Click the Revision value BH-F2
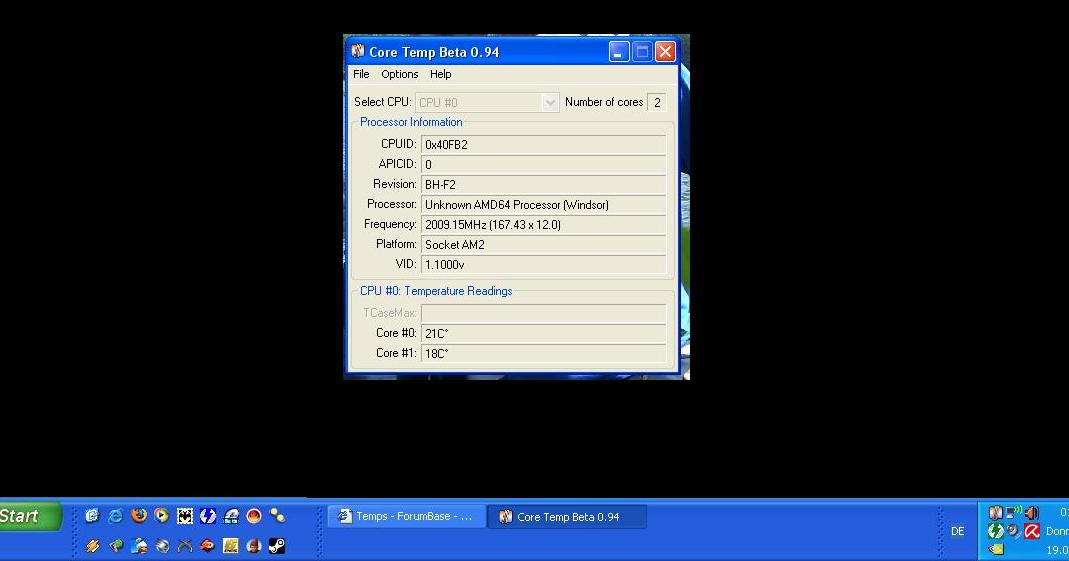Screen dimensions: 1069x561 point(543,185)
